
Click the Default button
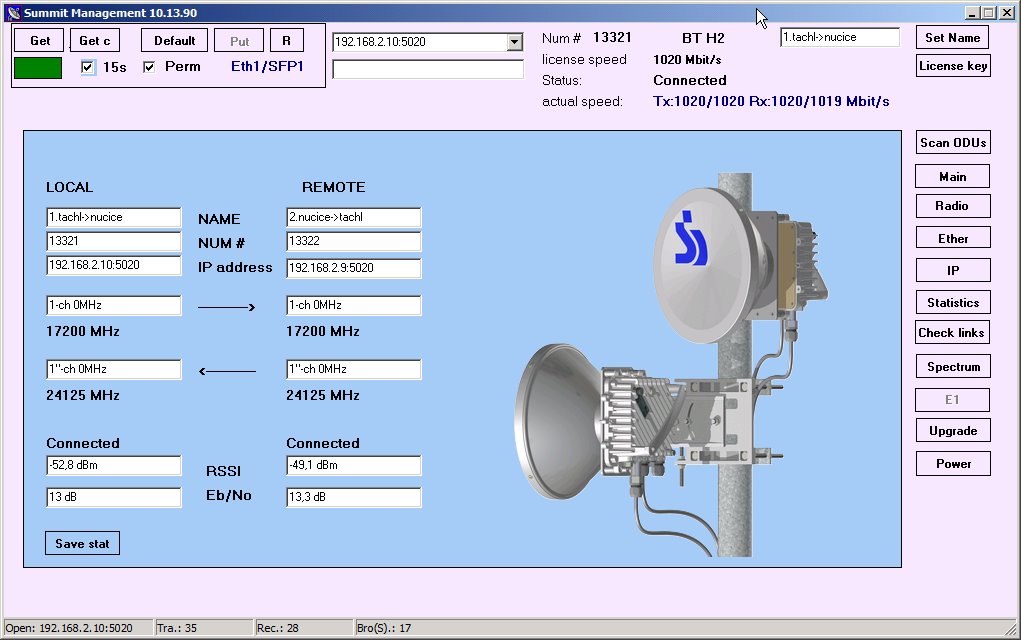pos(174,41)
